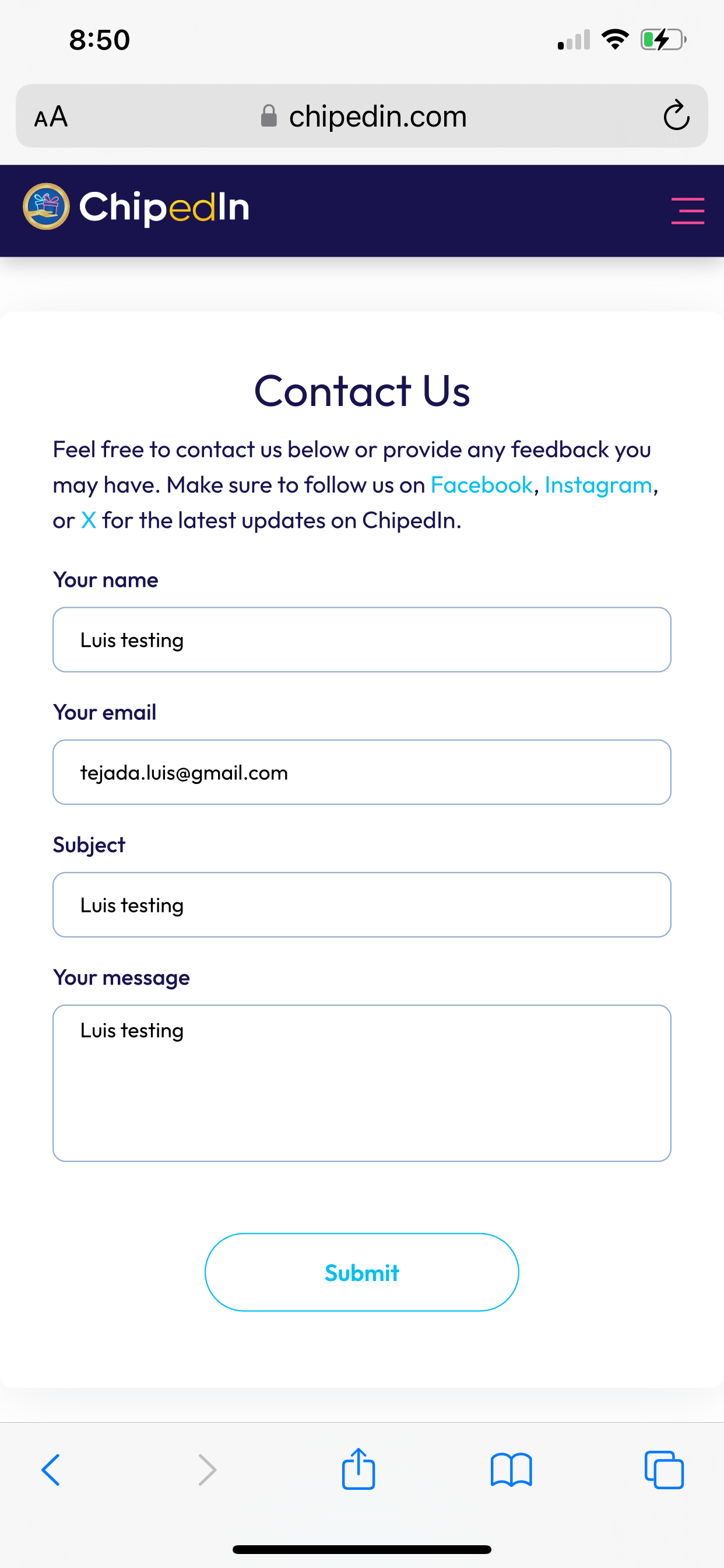
Task: Tap the chipedin.com address bar
Action: (x=362, y=116)
